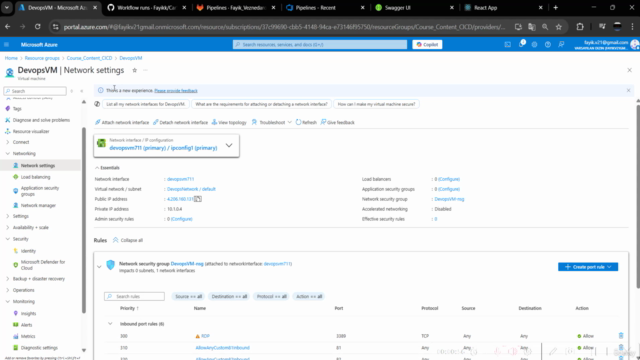Click the Copilot button
The width and height of the screenshot is (640, 360).
427,44
